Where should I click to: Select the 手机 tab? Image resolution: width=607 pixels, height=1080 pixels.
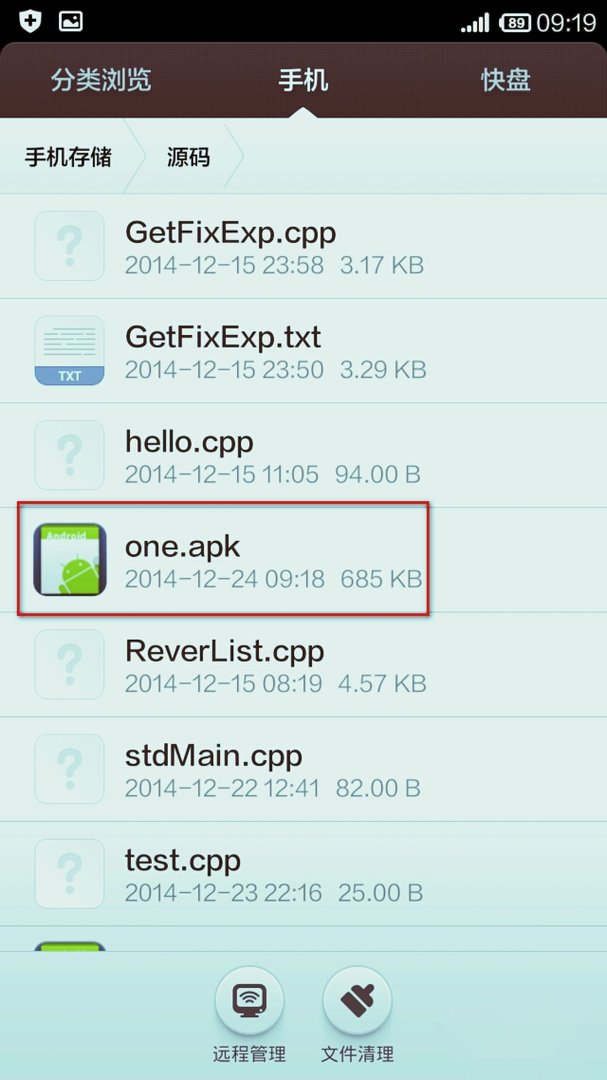point(303,81)
